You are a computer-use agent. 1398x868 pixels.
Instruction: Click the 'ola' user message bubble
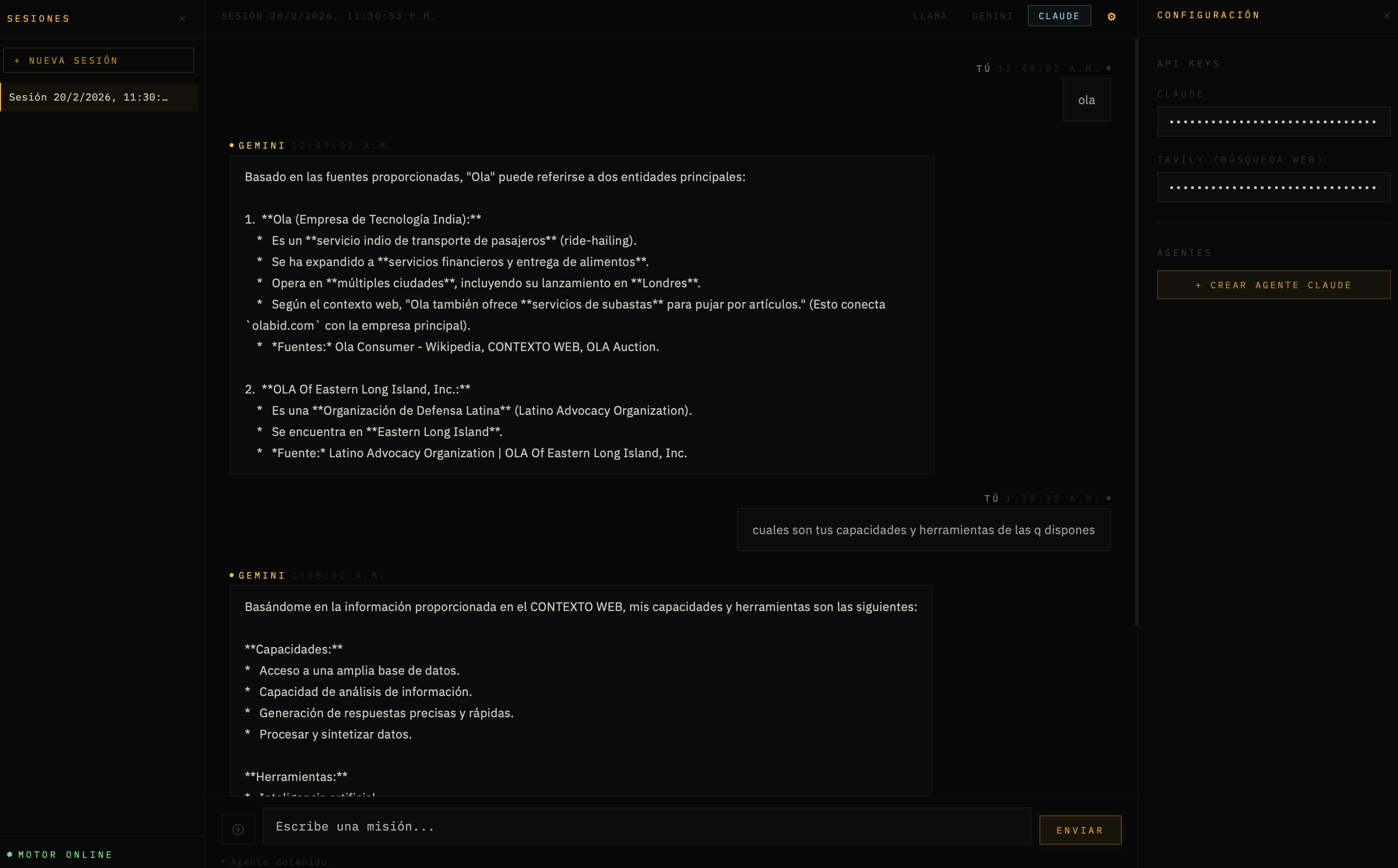(1086, 100)
